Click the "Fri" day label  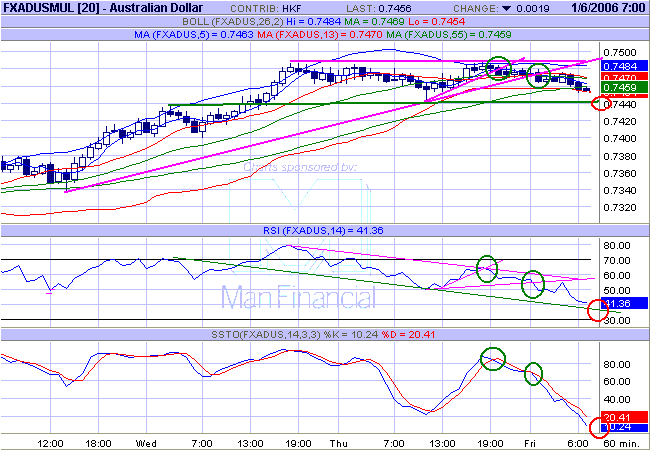pyautogui.click(x=530, y=443)
